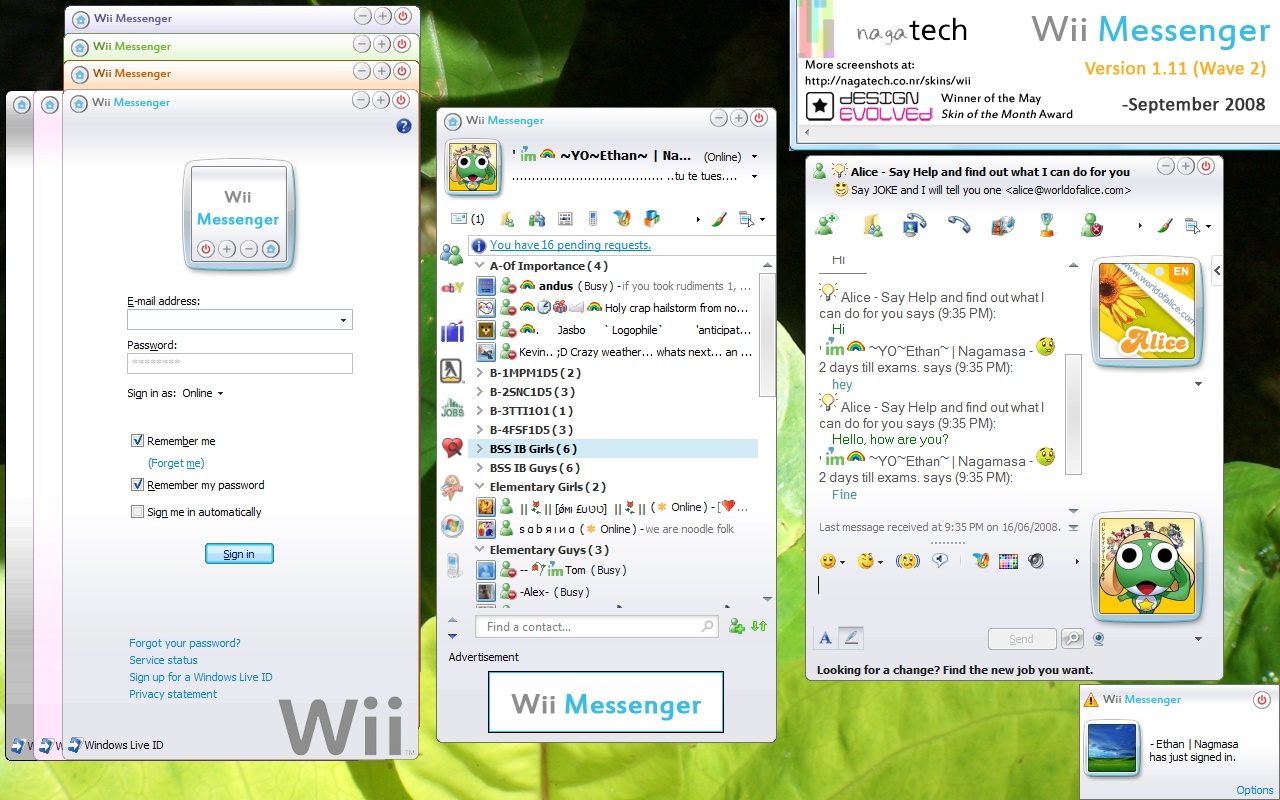Open the eBay tab icon in sidebar
Screen dimensions: 1280x800
pos(452,289)
